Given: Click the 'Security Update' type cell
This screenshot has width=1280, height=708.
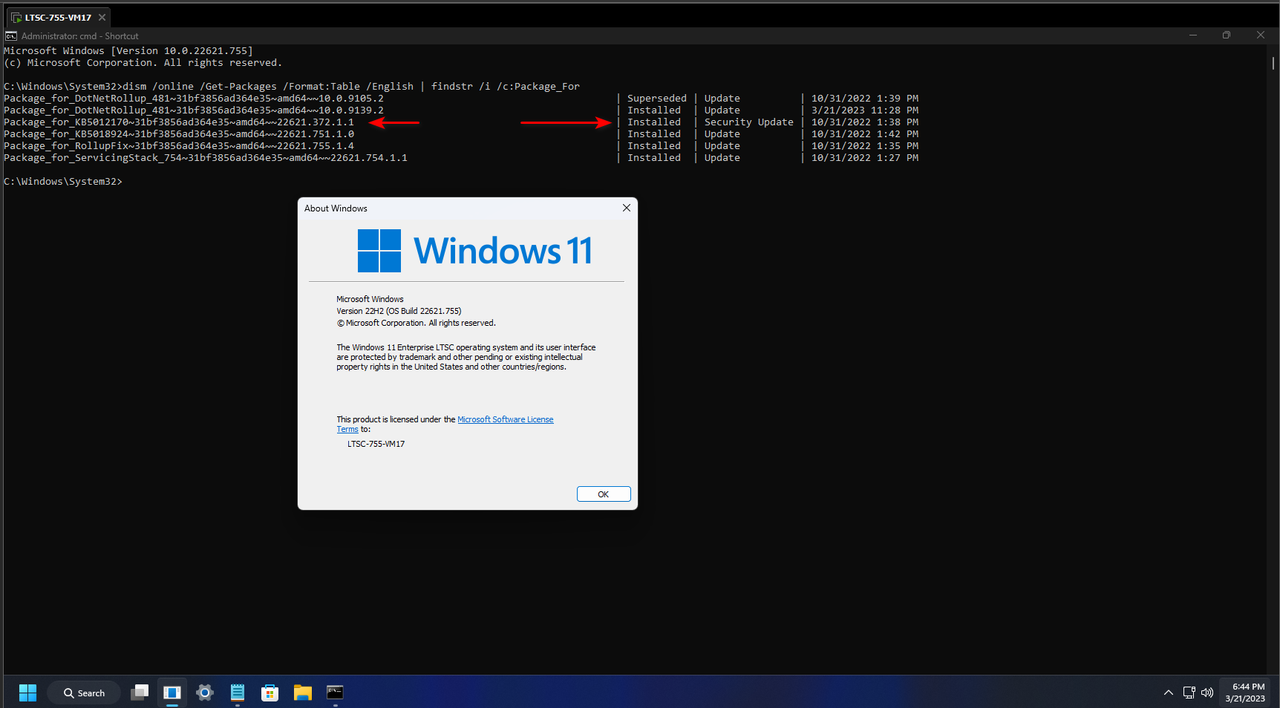Looking at the screenshot, I should pyautogui.click(x=749, y=122).
